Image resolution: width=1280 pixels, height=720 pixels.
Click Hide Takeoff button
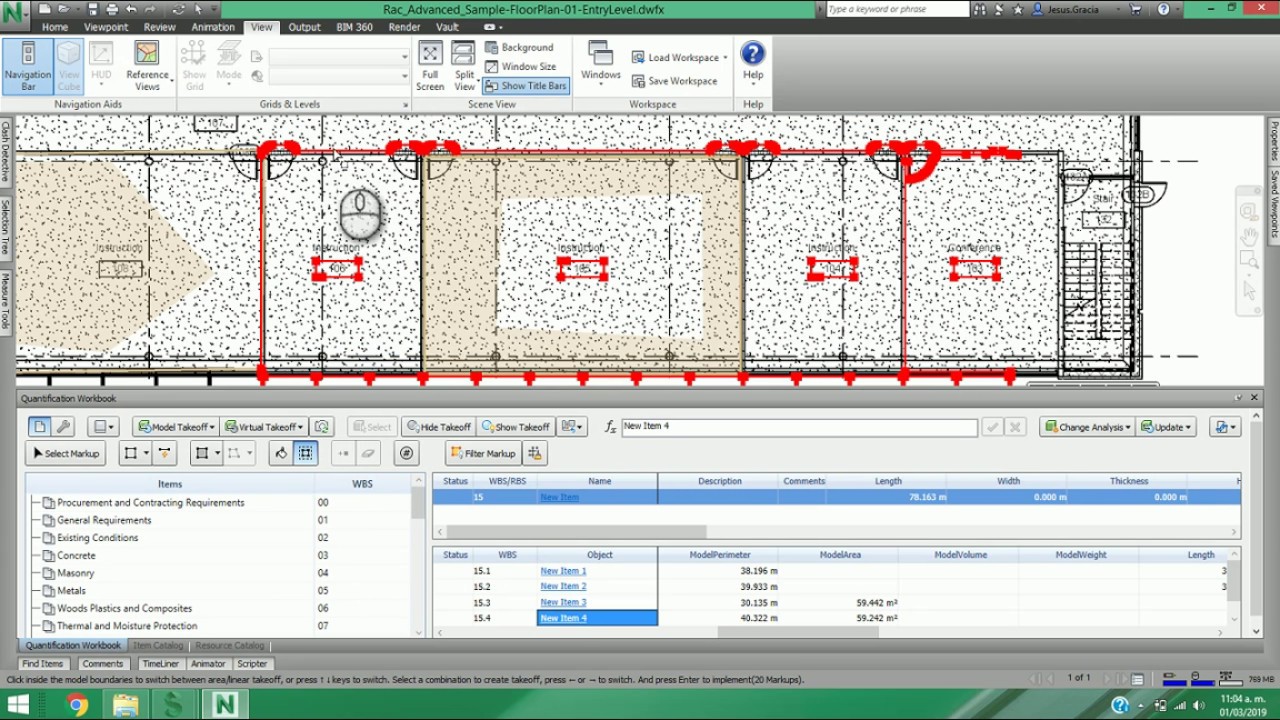coord(438,427)
